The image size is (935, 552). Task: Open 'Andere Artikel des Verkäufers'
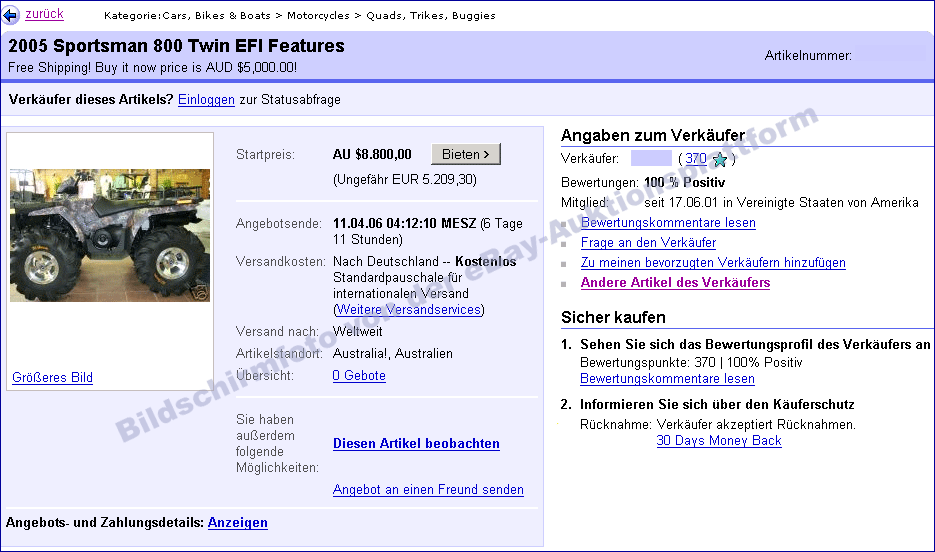click(676, 283)
